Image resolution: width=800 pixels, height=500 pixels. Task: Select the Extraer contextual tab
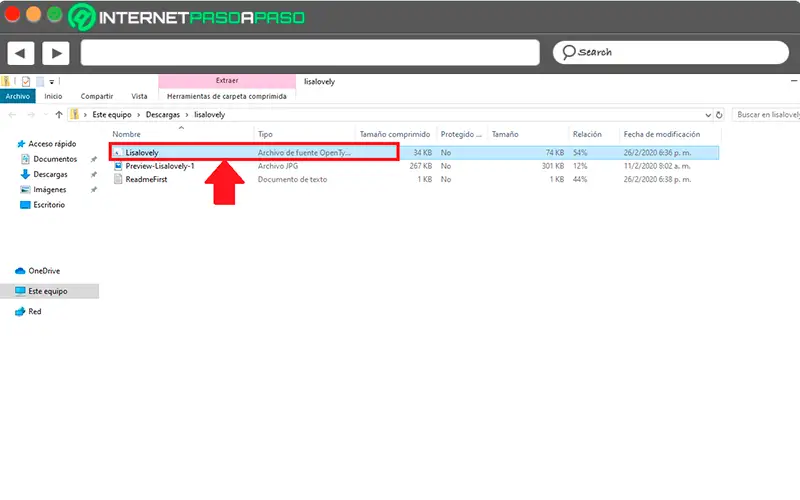point(227,81)
